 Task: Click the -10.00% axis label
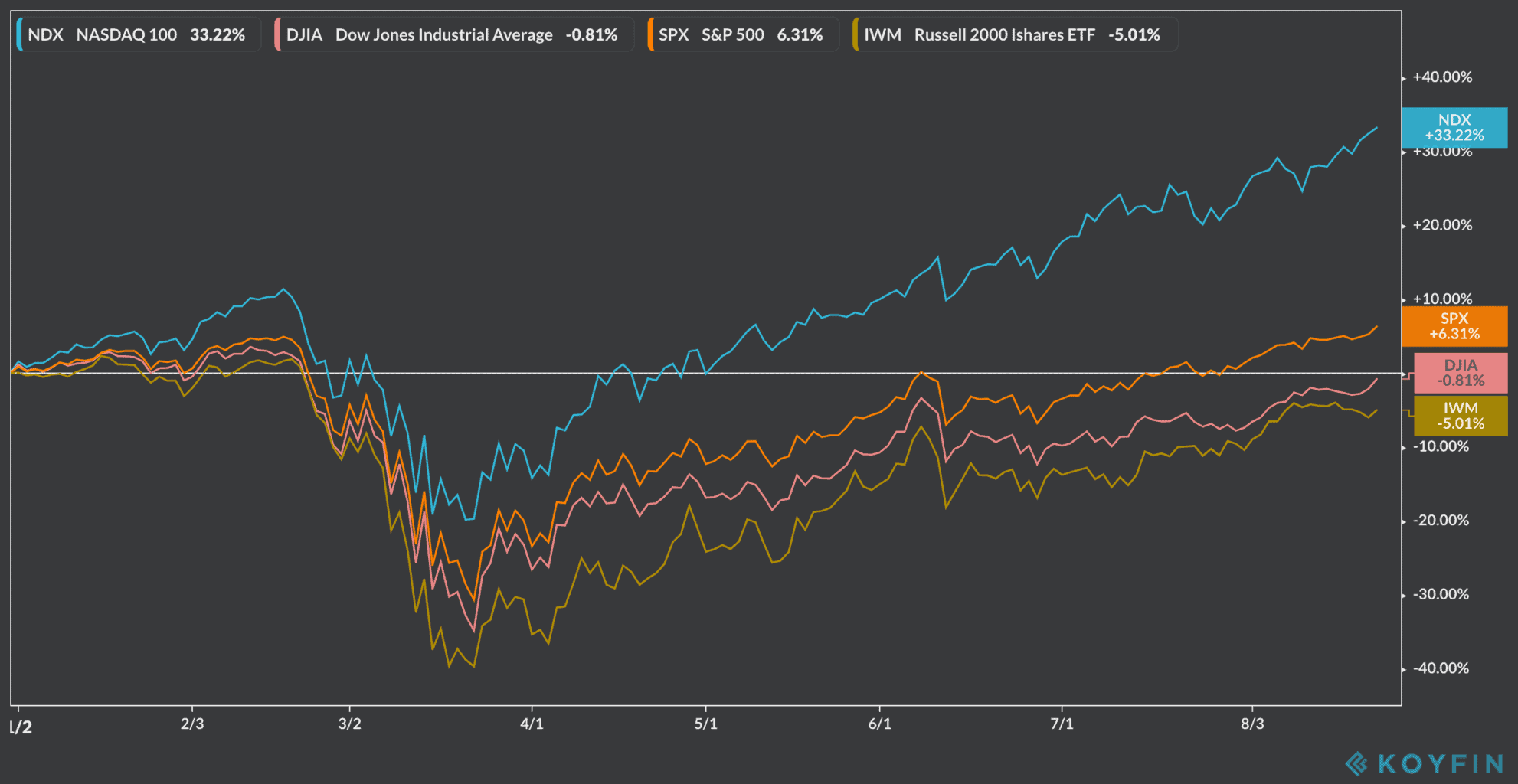point(1441,446)
